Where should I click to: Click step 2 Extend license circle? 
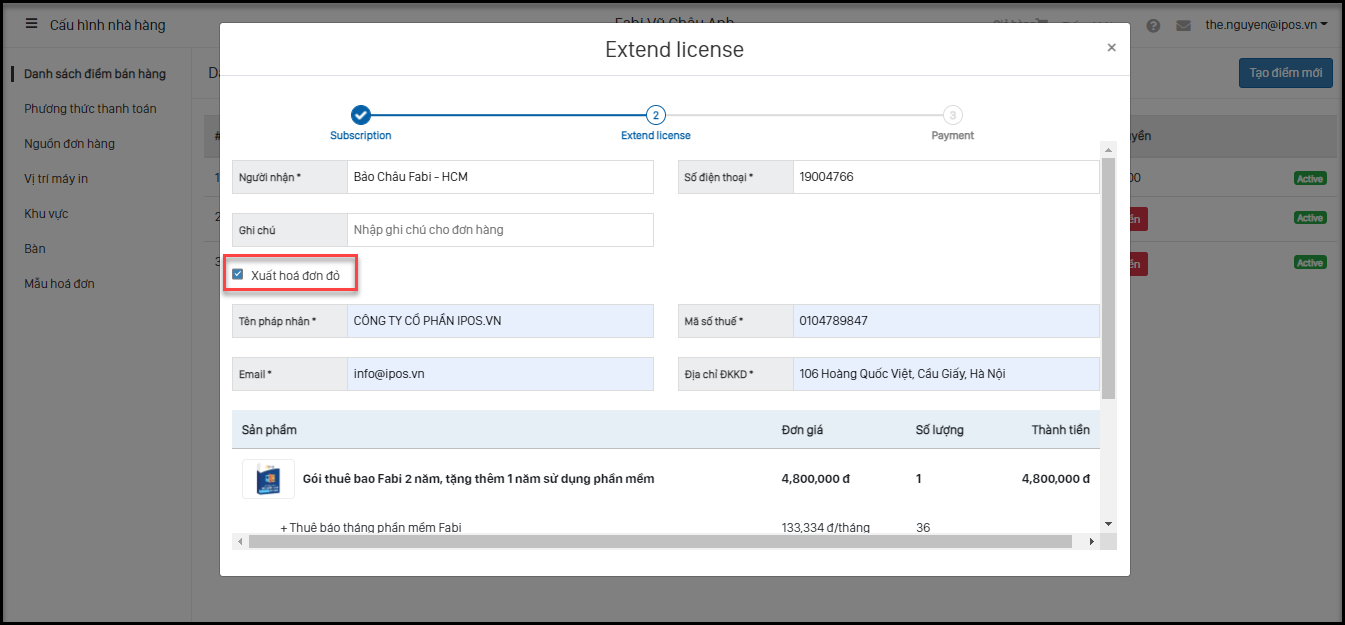[655, 115]
